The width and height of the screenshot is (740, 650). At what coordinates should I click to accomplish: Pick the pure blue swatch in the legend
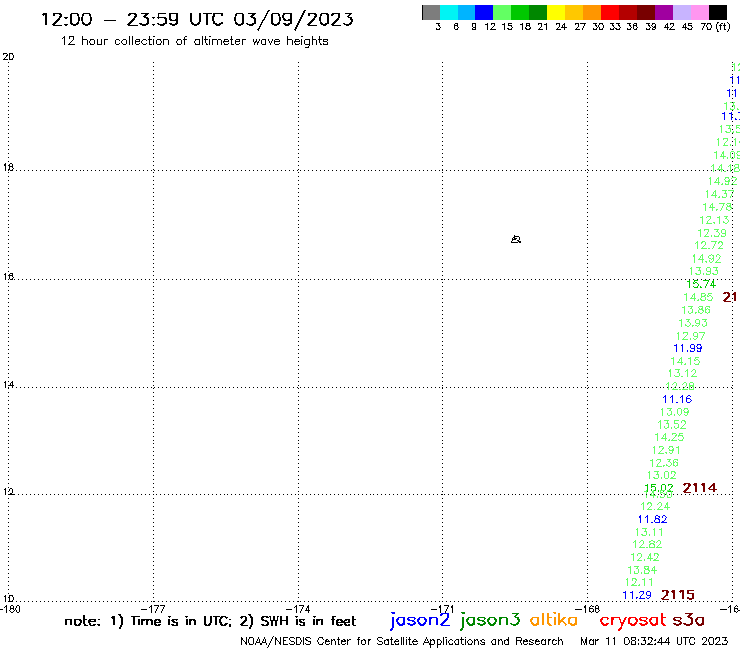click(x=484, y=12)
